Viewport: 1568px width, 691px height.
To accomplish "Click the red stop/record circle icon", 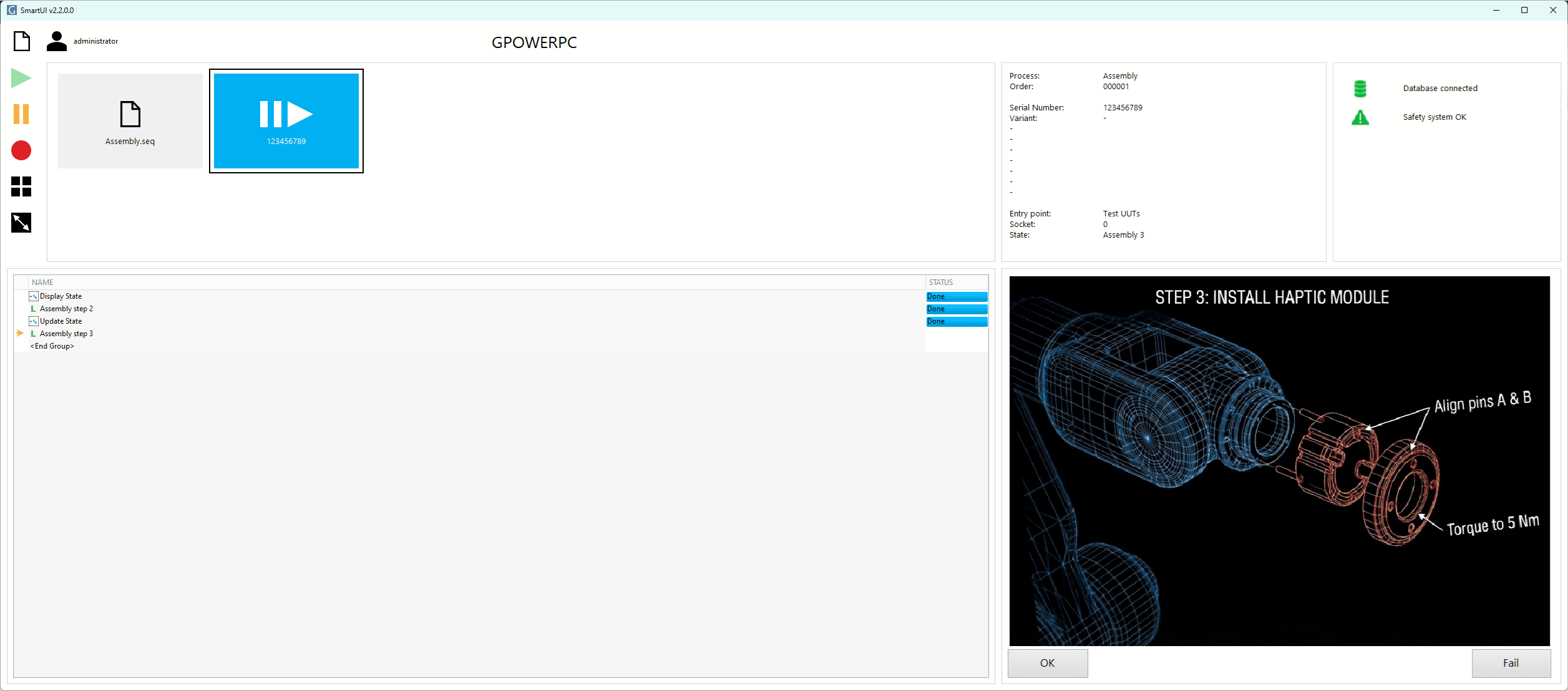I will (21, 150).
